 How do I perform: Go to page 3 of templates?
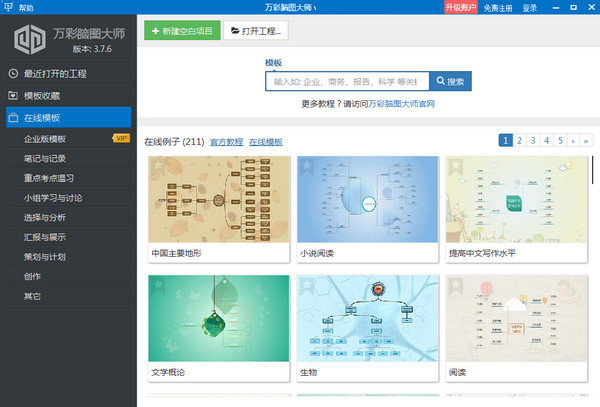[x=533, y=140]
